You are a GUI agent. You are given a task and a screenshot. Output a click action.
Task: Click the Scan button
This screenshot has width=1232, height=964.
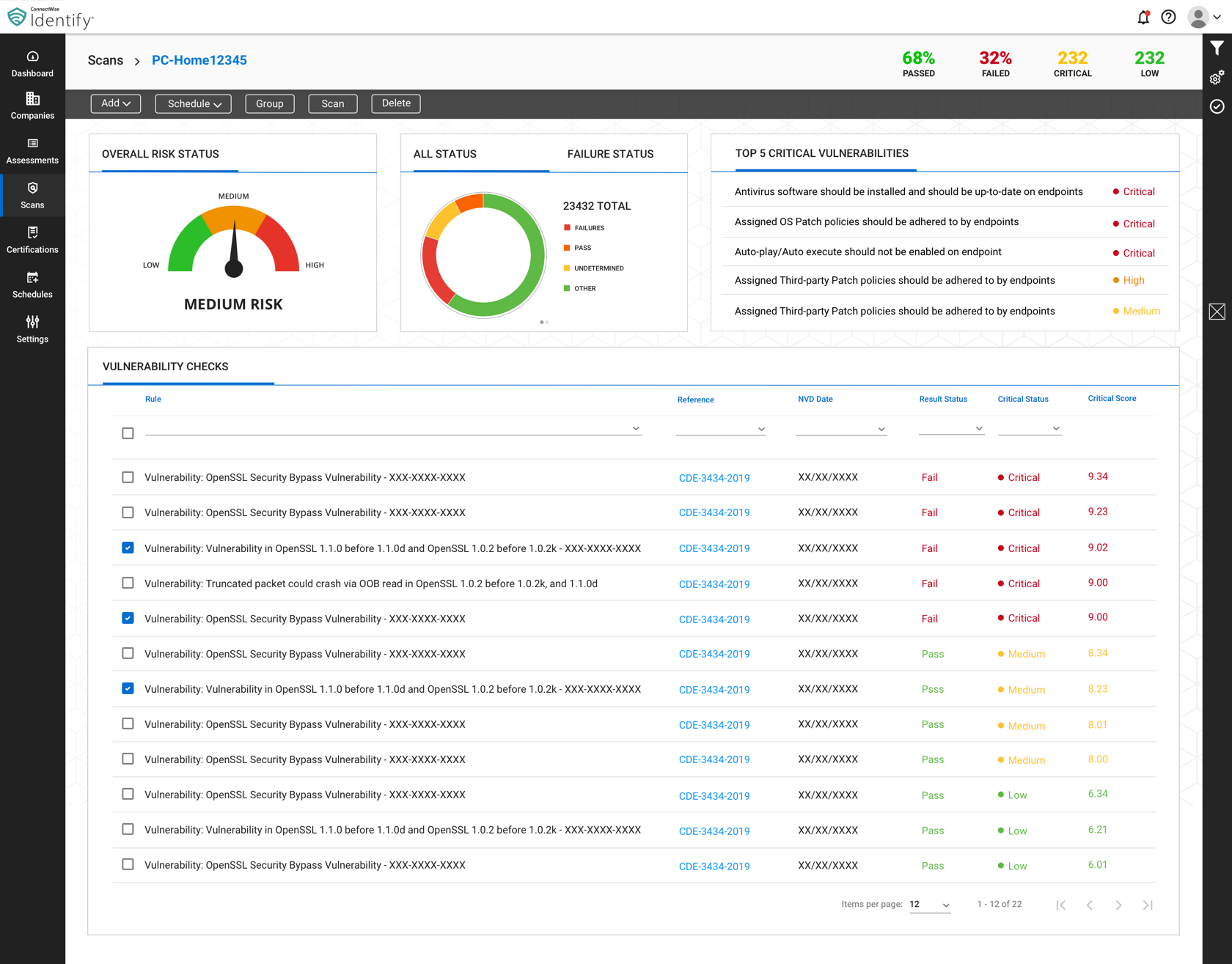point(333,103)
